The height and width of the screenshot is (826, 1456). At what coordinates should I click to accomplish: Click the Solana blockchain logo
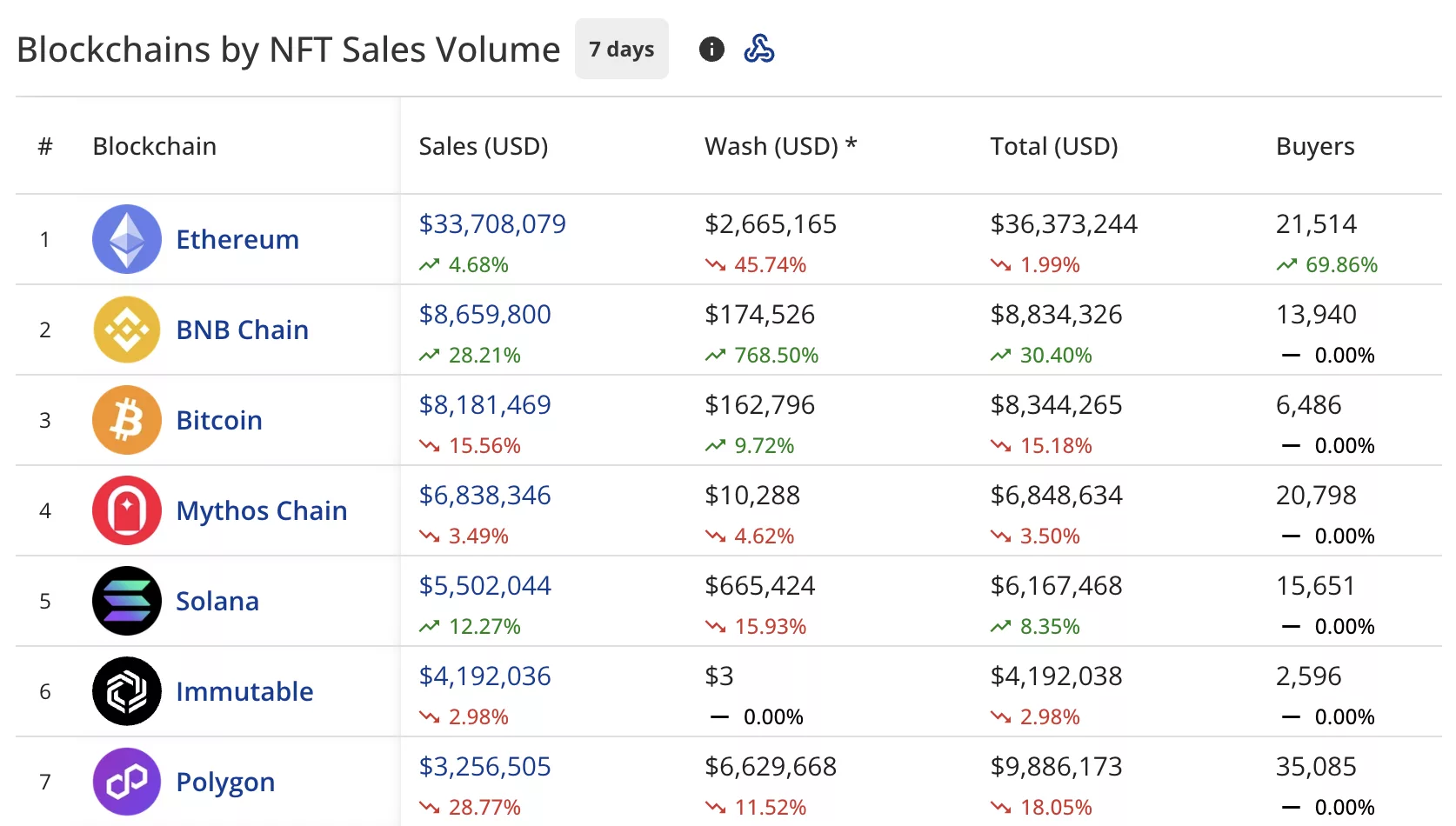tap(126, 601)
